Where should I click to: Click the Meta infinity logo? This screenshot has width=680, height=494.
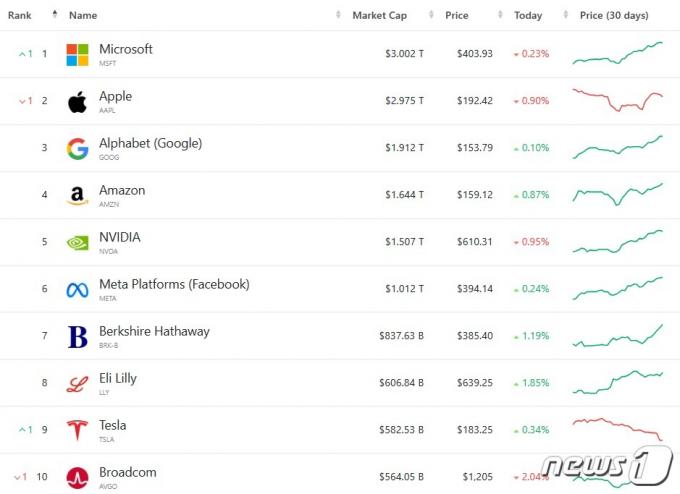pos(77,290)
